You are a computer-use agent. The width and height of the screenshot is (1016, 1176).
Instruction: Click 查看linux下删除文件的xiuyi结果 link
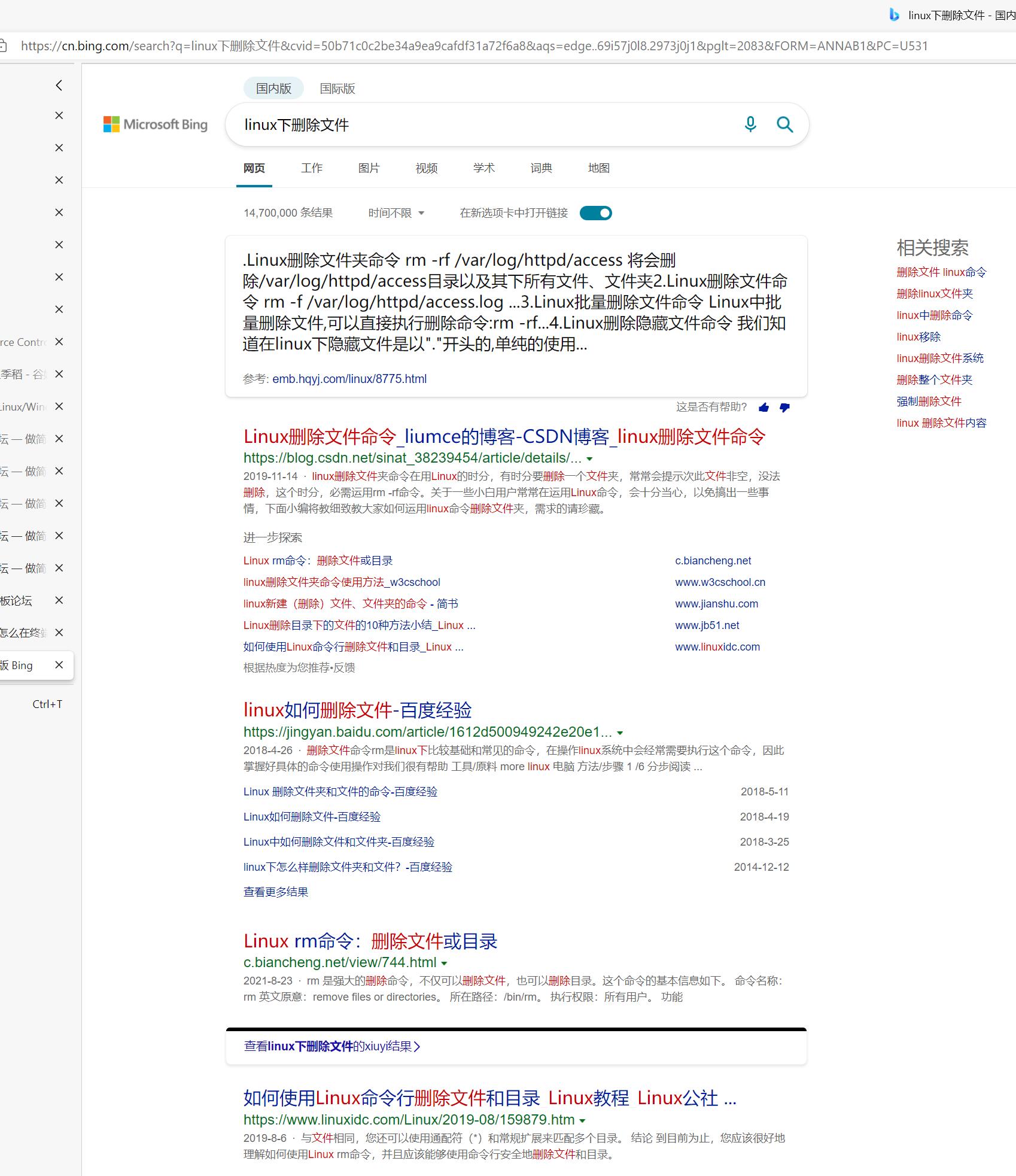(x=332, y=1047)
